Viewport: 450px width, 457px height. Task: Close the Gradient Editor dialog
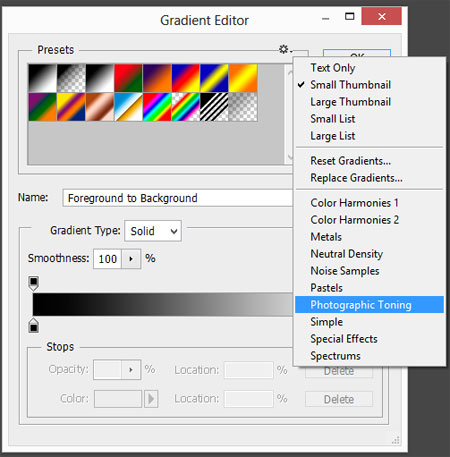382,16
